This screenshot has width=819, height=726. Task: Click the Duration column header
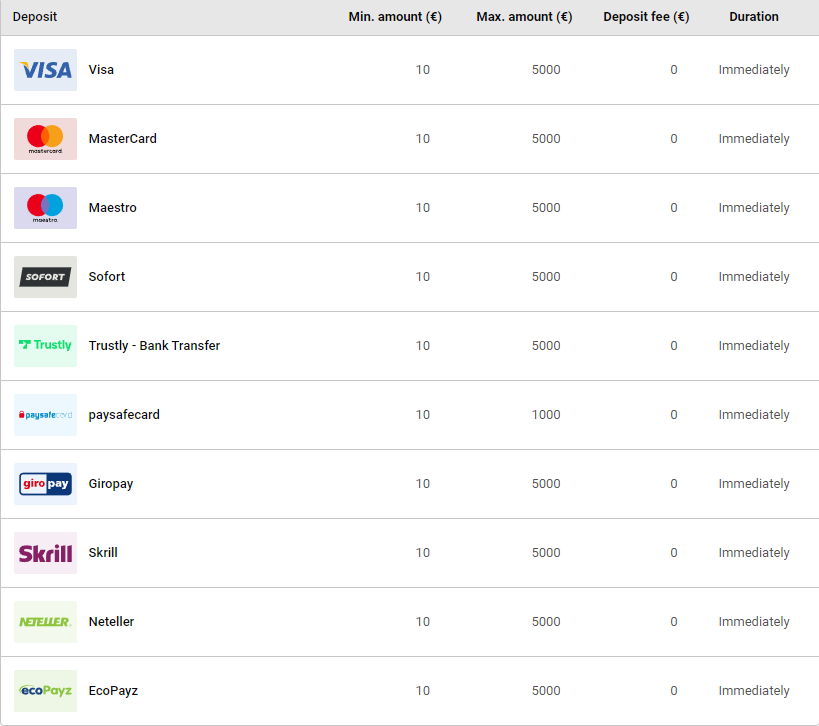(754, 17)
